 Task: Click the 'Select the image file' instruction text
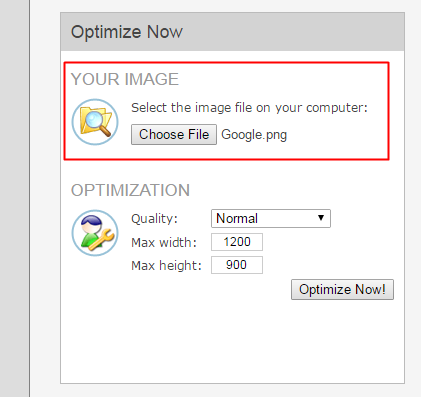(249, 108)
